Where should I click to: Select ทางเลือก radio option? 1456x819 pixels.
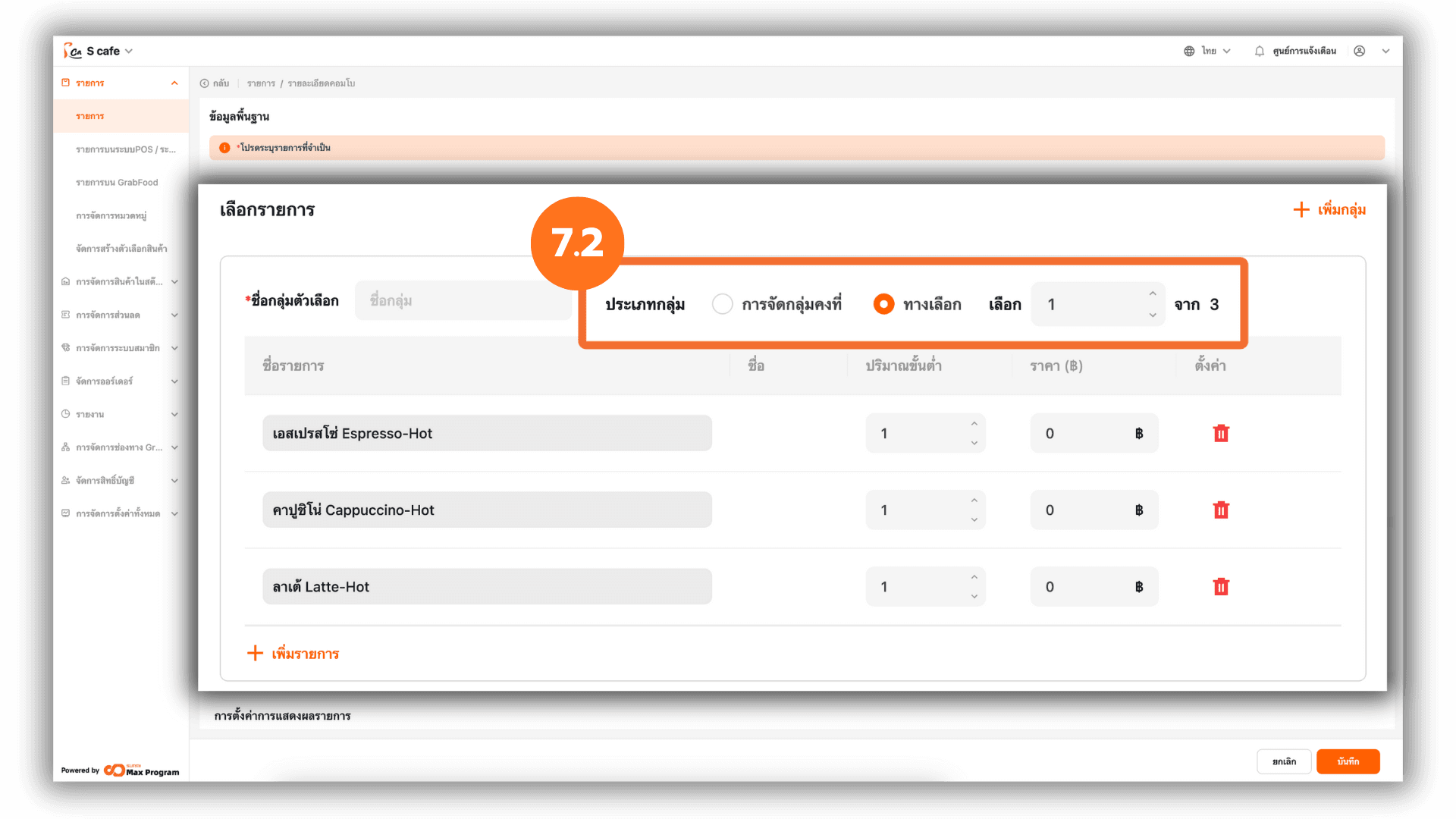pos(883,304)
